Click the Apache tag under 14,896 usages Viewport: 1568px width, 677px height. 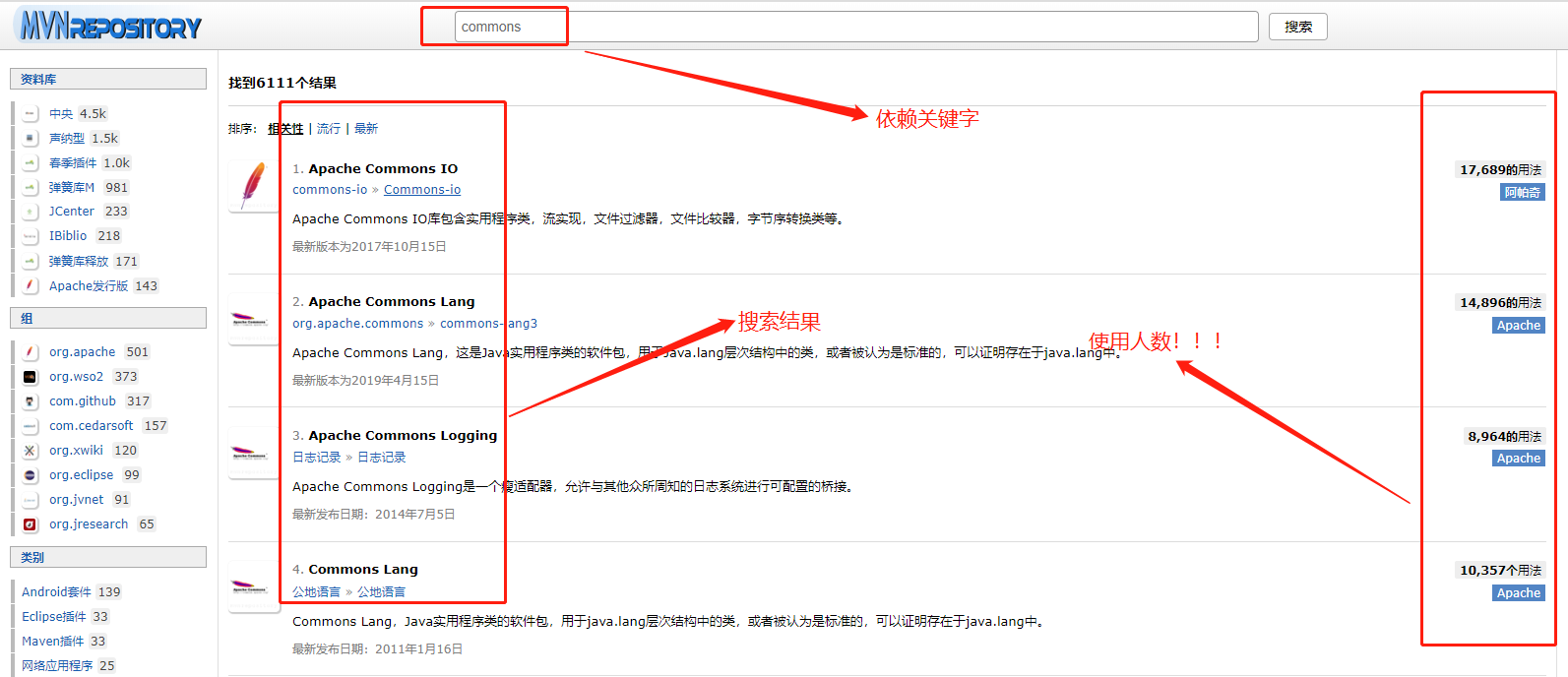1519,326
